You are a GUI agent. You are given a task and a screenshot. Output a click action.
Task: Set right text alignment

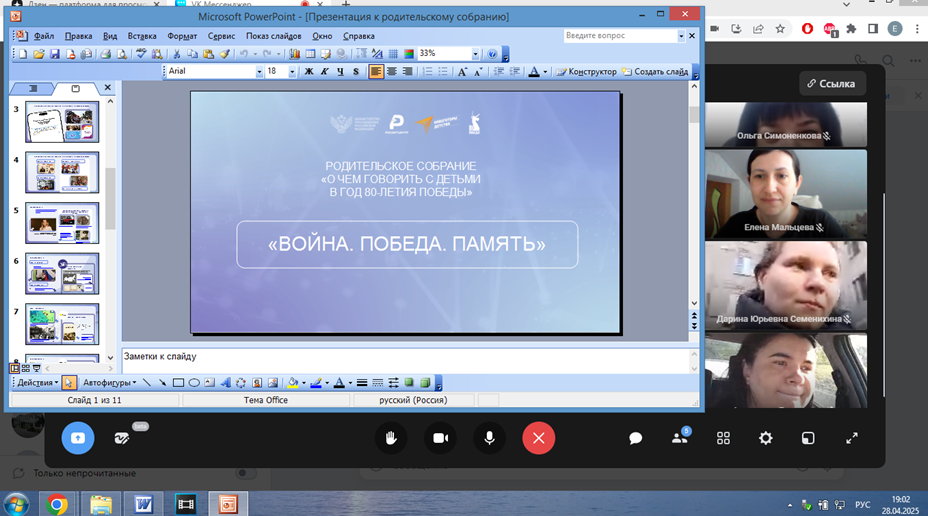point(407,72)
